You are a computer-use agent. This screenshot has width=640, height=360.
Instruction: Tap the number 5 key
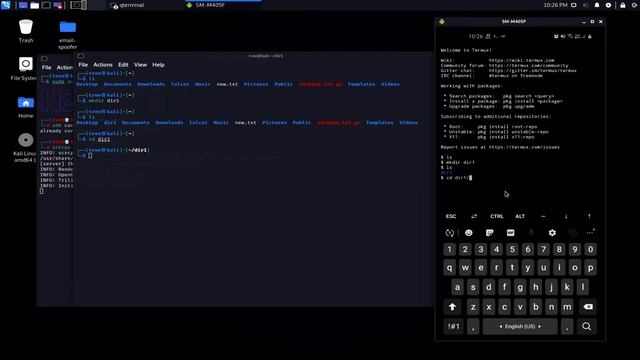(512, 249)
